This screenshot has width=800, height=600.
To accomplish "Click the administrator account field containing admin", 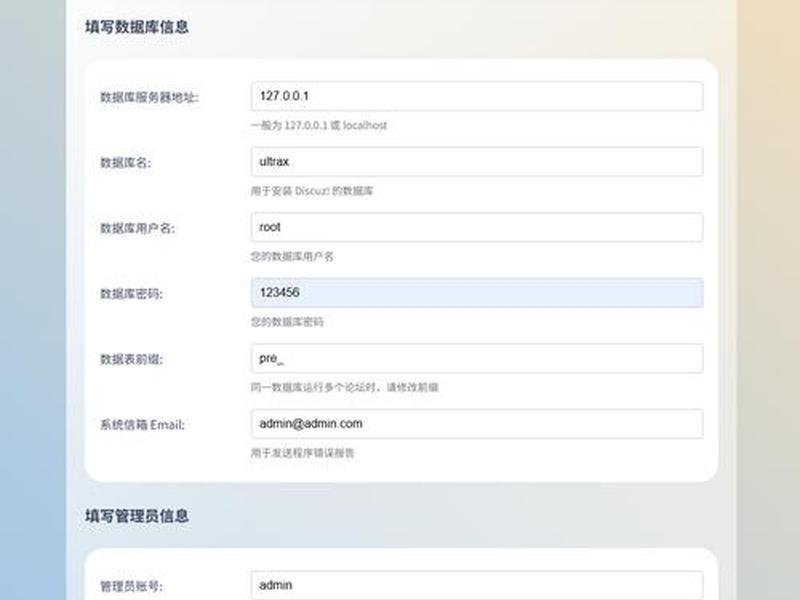I will (477, 585).
